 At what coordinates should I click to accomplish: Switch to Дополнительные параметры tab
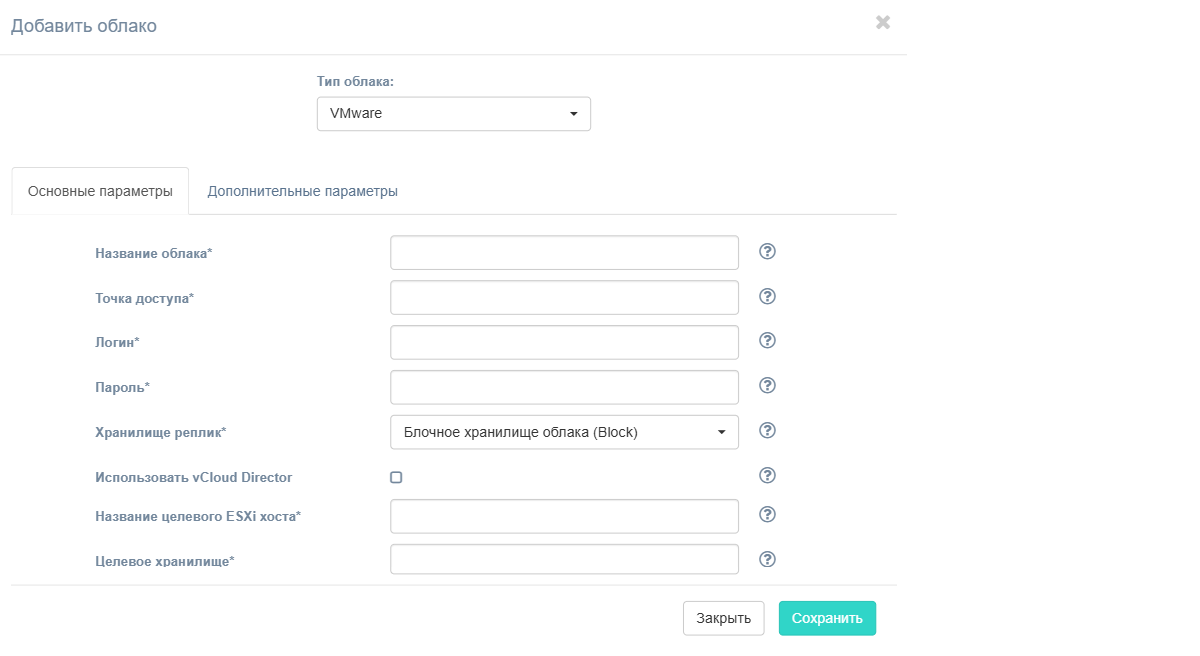point(302,191)
